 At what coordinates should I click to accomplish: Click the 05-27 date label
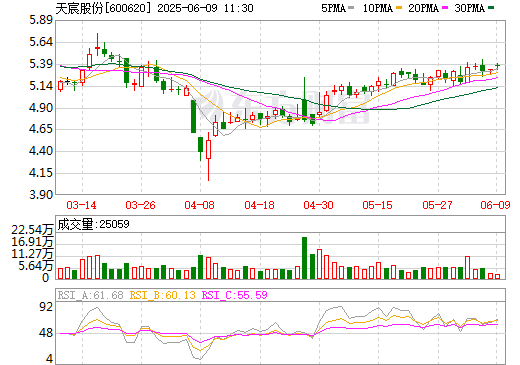pos(437,205)
